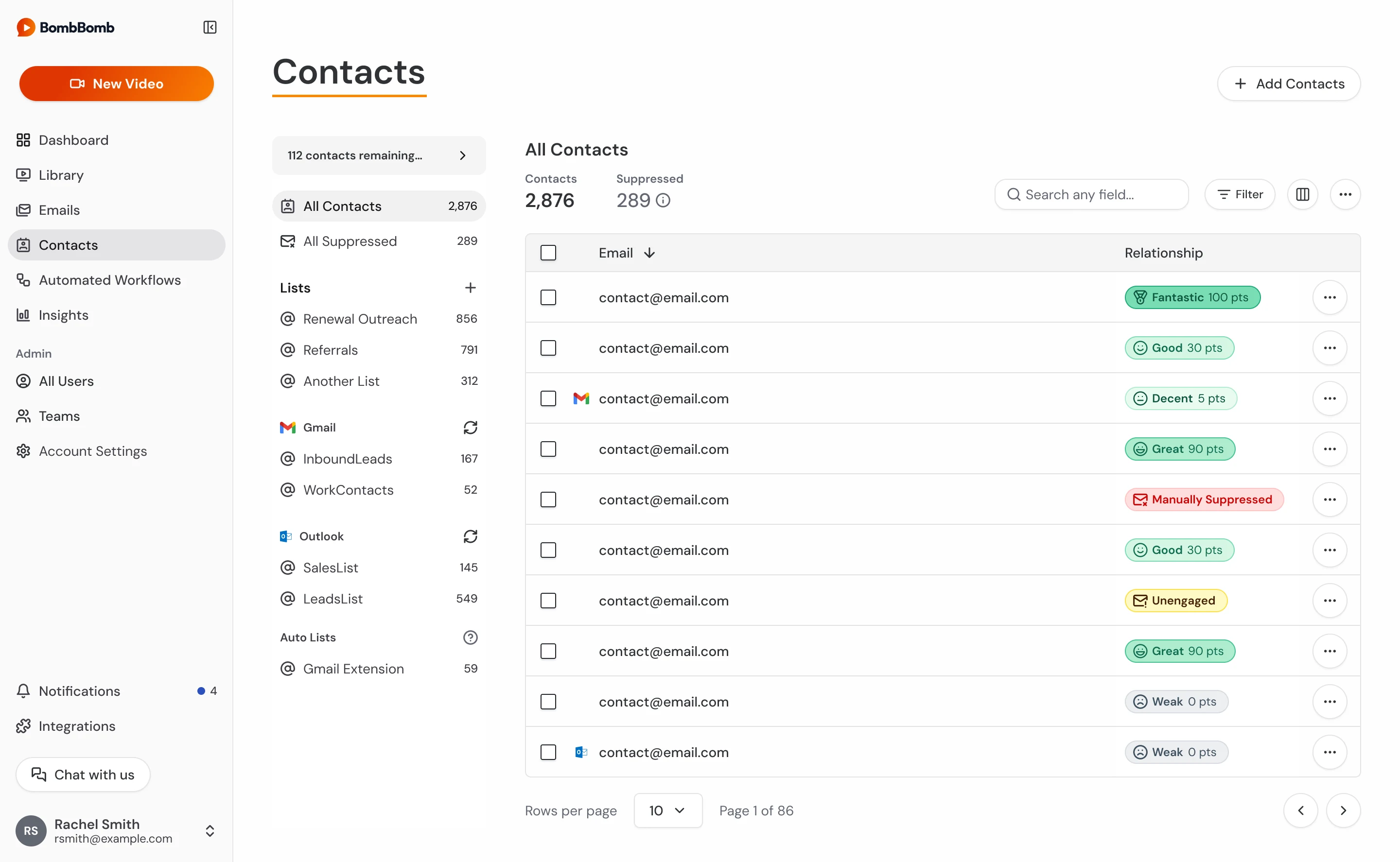
Task: Expand the Rachel Smith account switcher
Action: [x=210, y=830]
